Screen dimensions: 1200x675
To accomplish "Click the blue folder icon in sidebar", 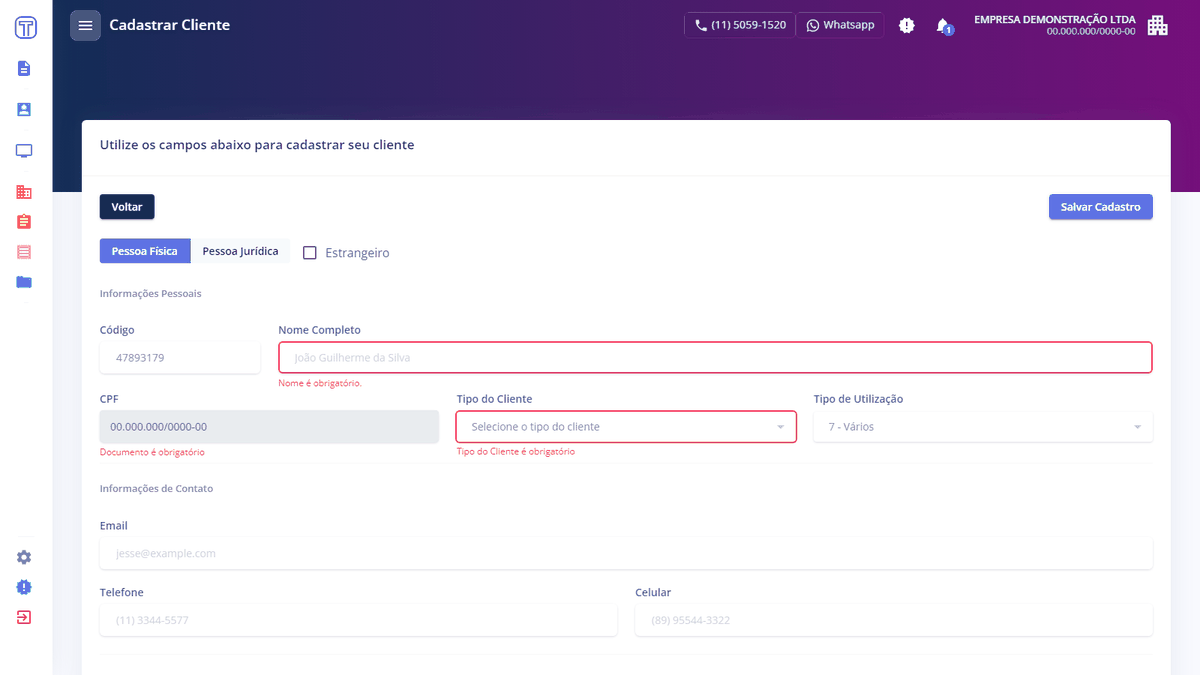I will [24, 282].
